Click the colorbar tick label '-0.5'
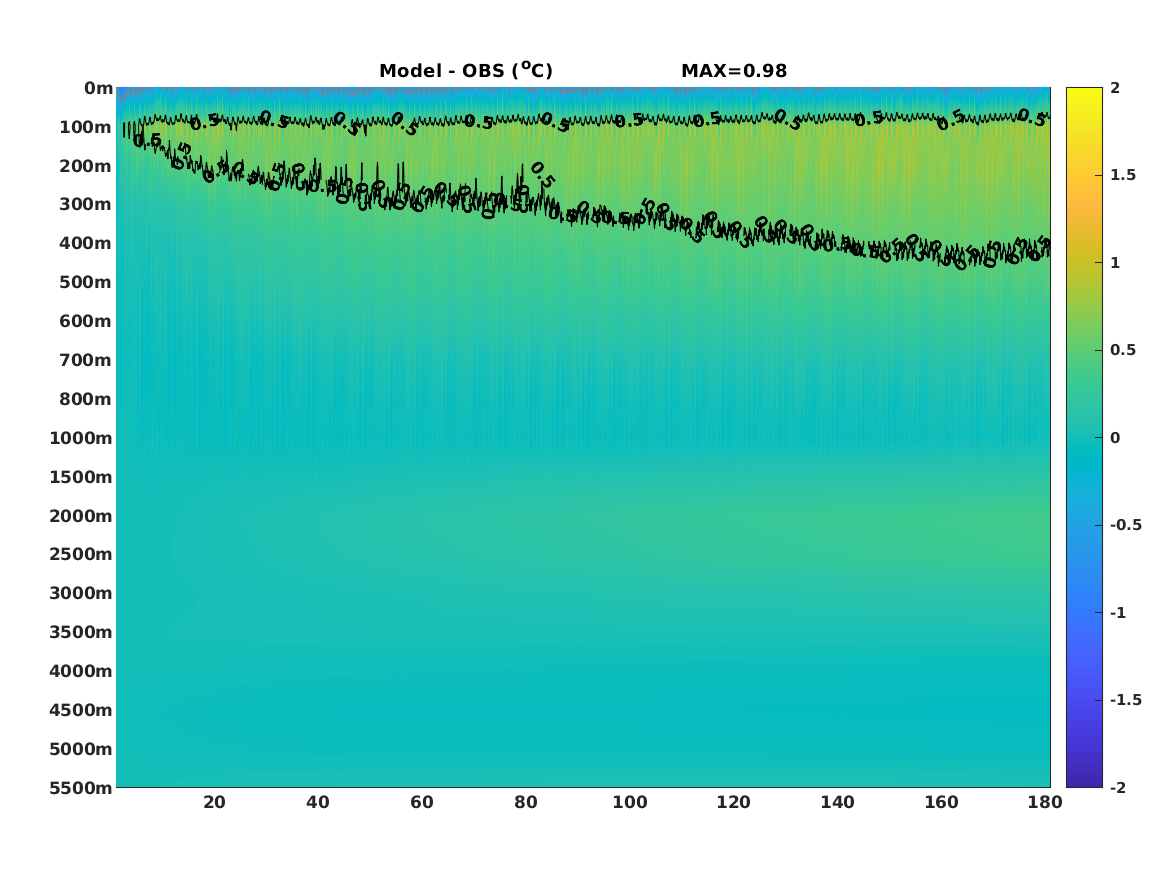 [1125, 525]
